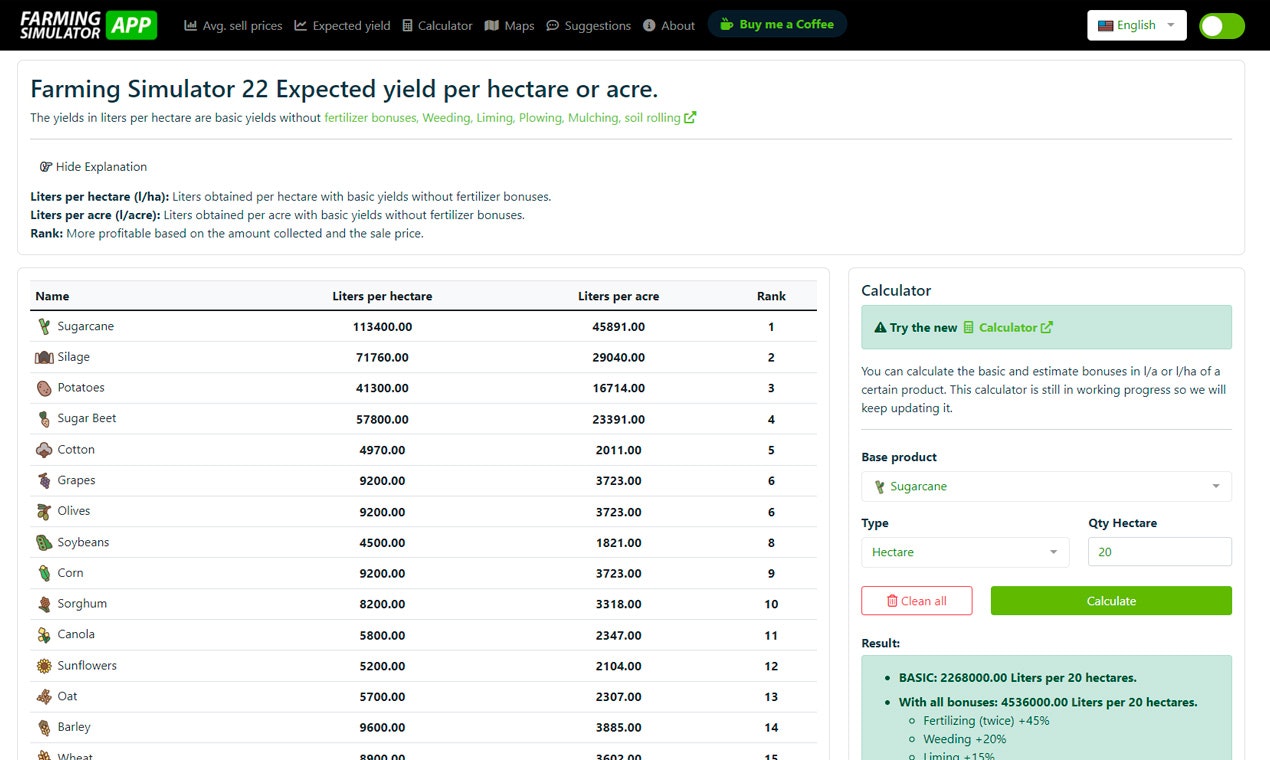Open Expected yield page
This screenshot has width=1270, height=760.
[x=342, y=26]
